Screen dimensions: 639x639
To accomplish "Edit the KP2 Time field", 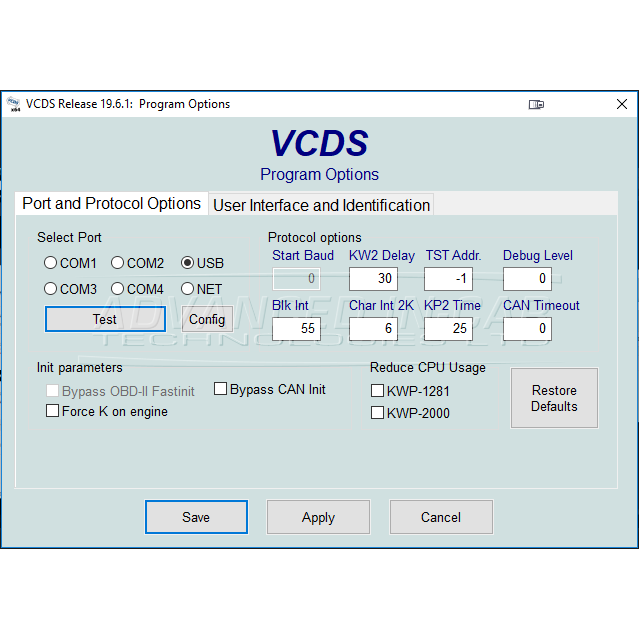I will [448, 329].
